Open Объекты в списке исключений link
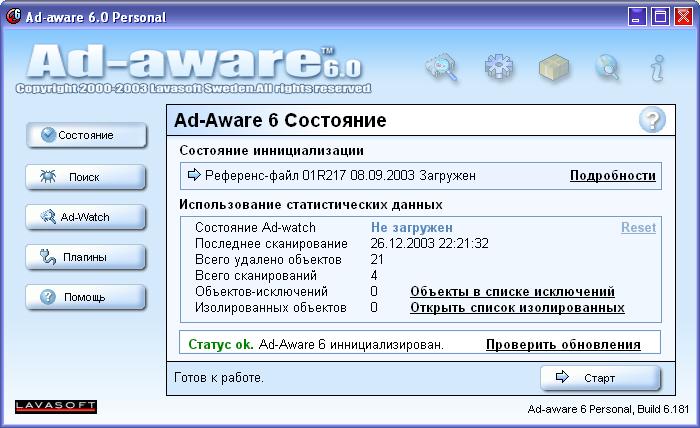The height and width of the screenshot is (428, 700). (512, 291)
